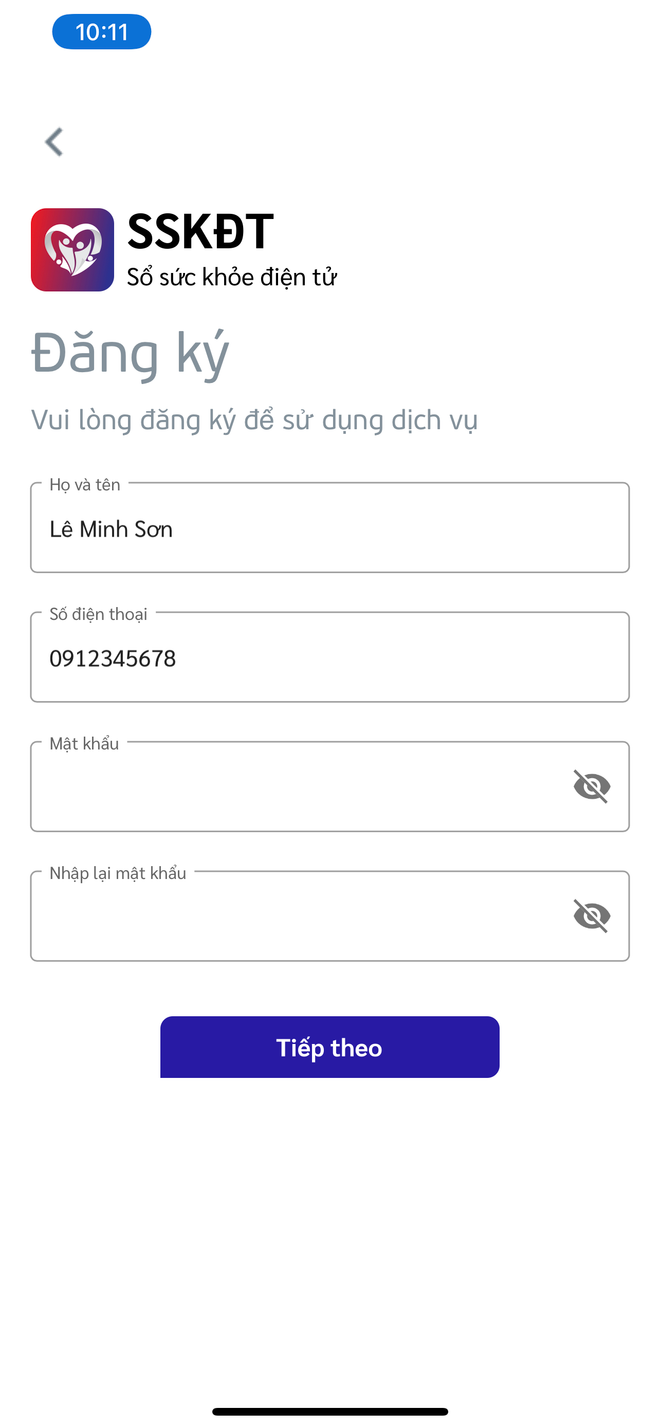Click the Sổ sức khỏe điện tử subtitle
This screenshot has height=1428, width=660.
(x=231, y=278)
